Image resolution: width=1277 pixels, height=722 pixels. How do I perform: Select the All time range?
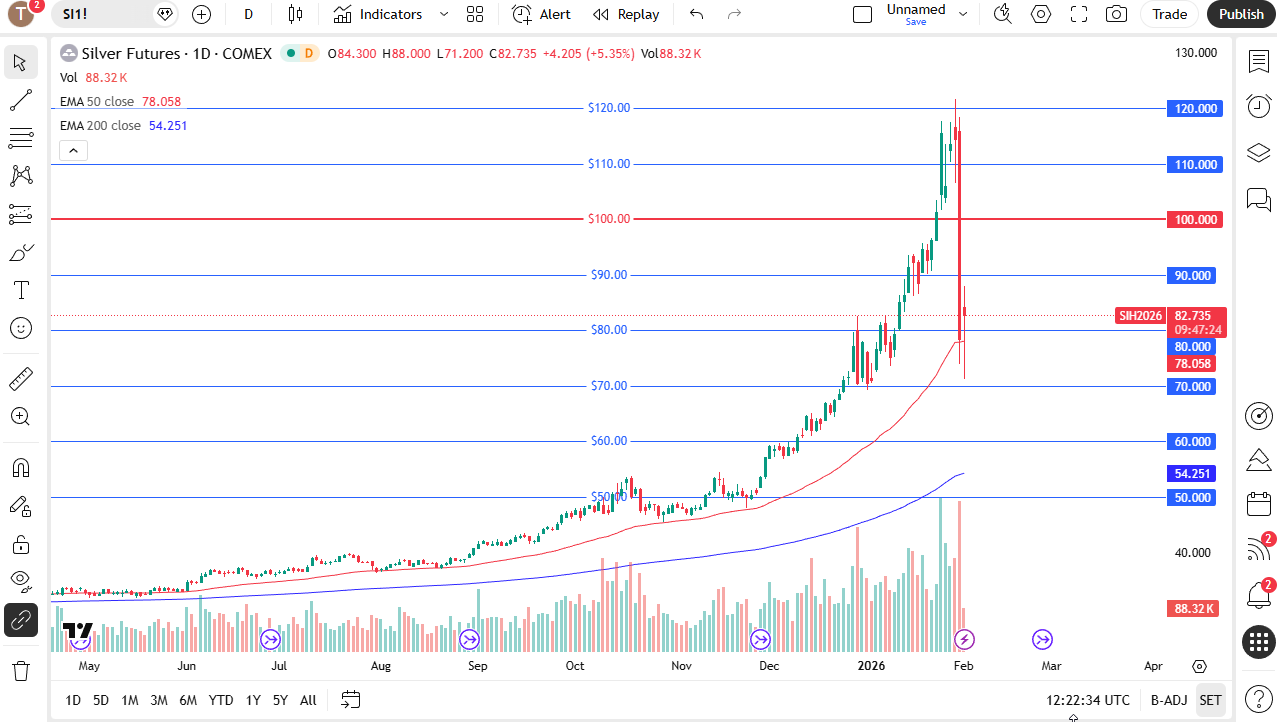pos(308,700)
